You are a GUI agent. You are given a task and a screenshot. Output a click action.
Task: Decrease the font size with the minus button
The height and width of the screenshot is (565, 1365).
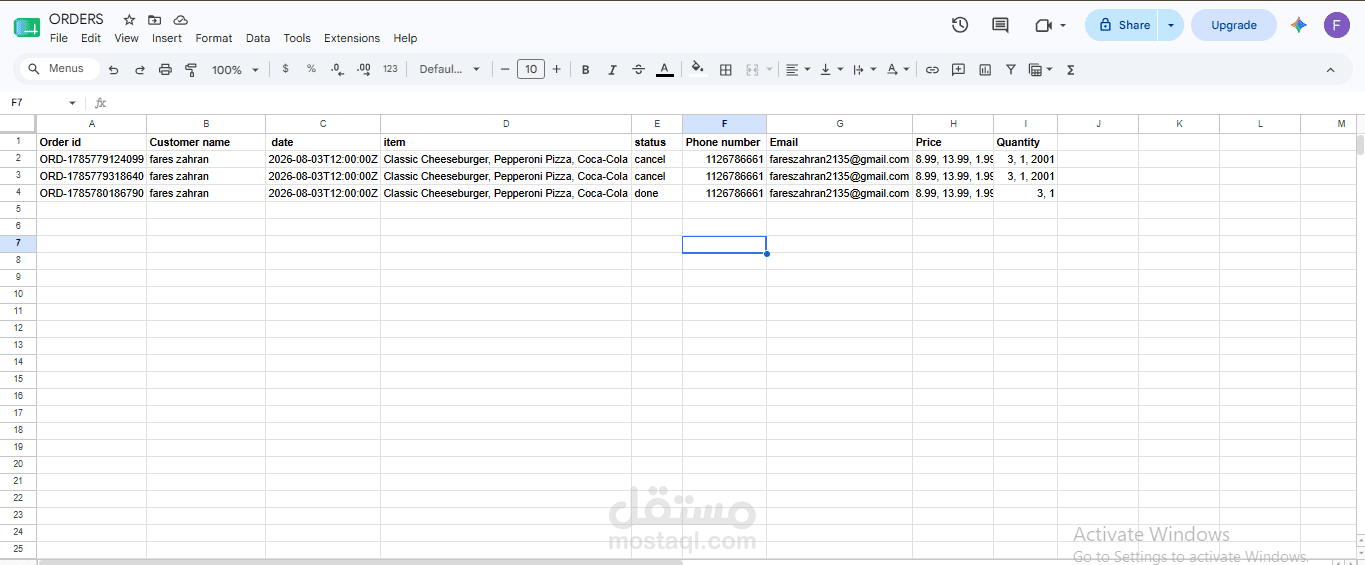[x=505, y=69]
